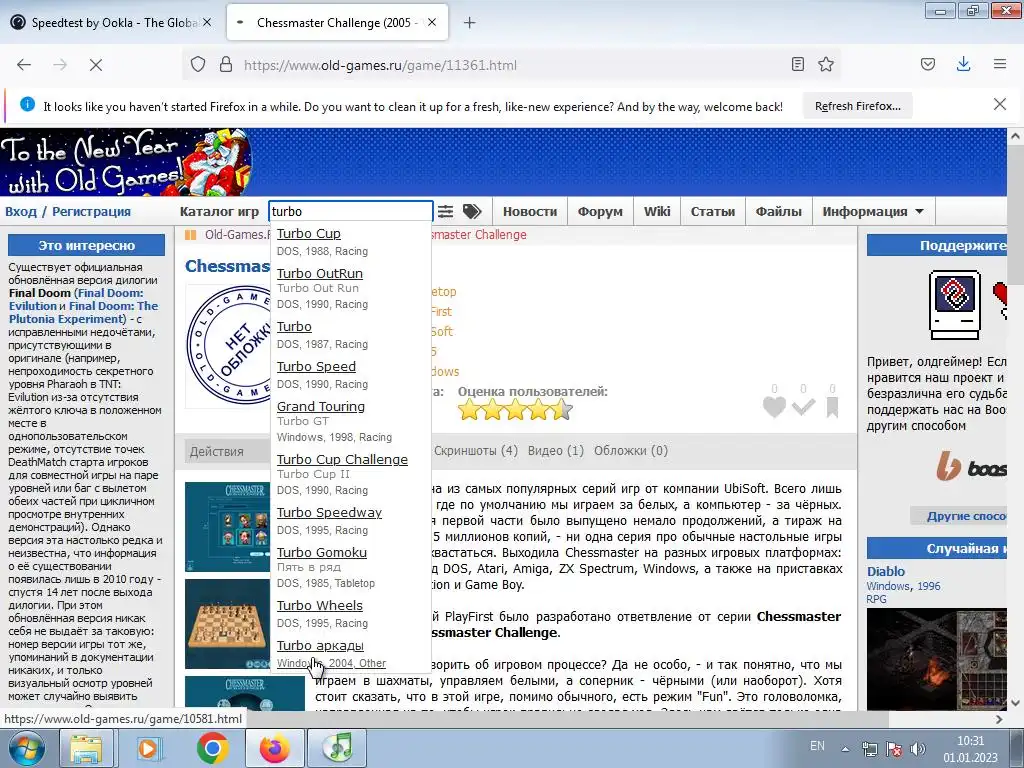Switch to Firefox in the taskbar
Screen dimensions: 1024x768
(x=274, y=748)
